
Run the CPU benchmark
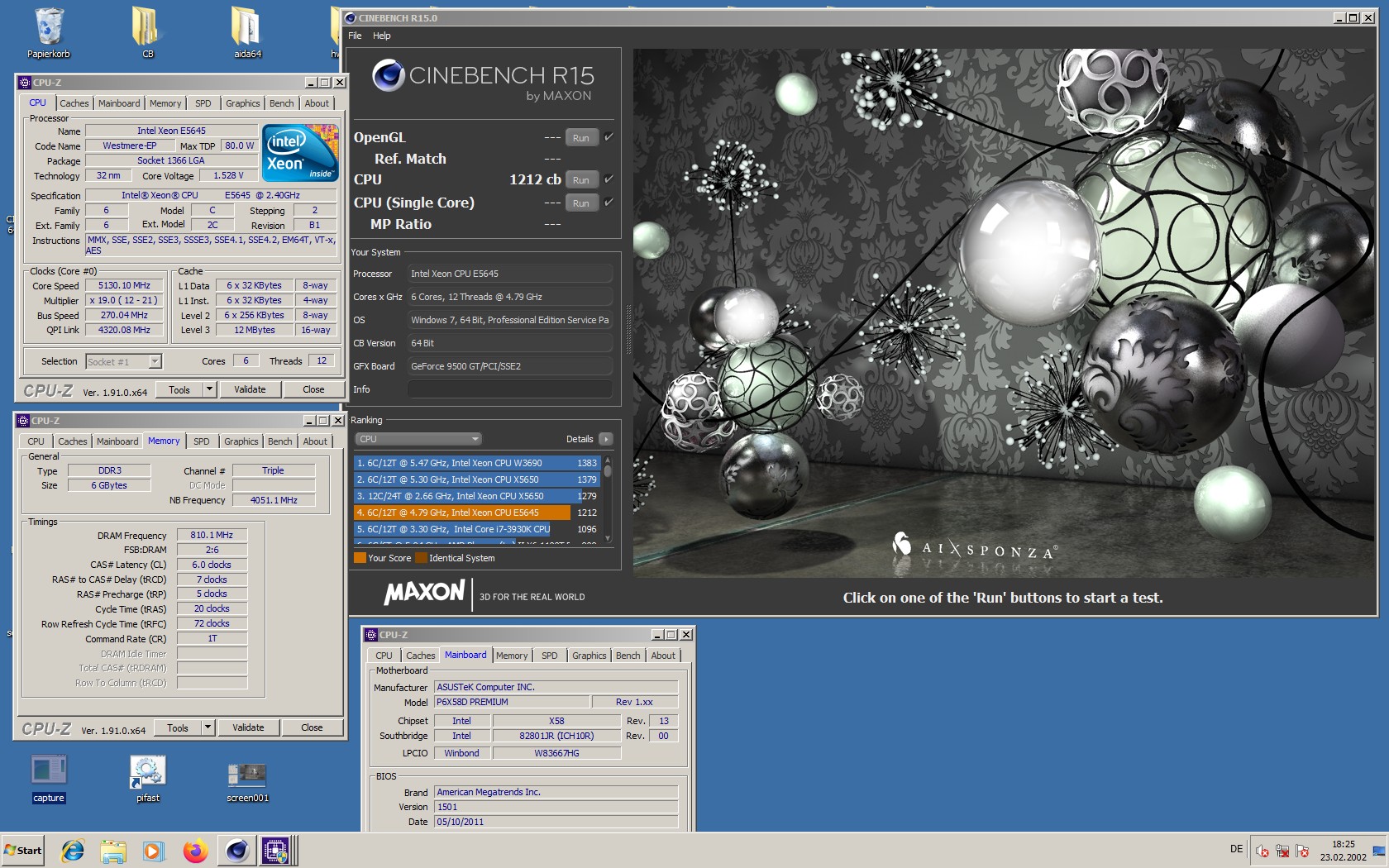point(581,180)
